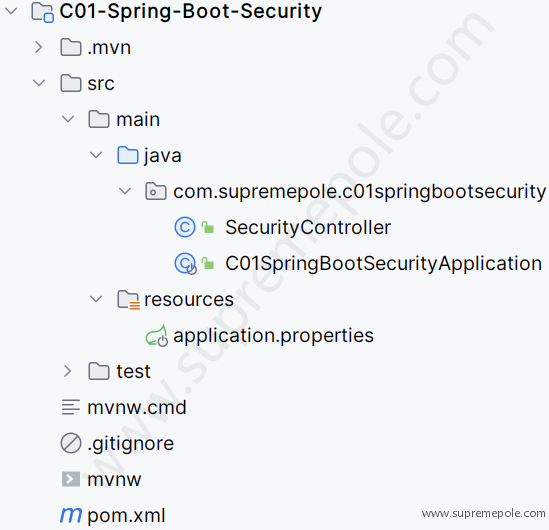
Task: Click the .gitignore ignored-file icon
Action: pyautogui.click(x=71, y=443)
